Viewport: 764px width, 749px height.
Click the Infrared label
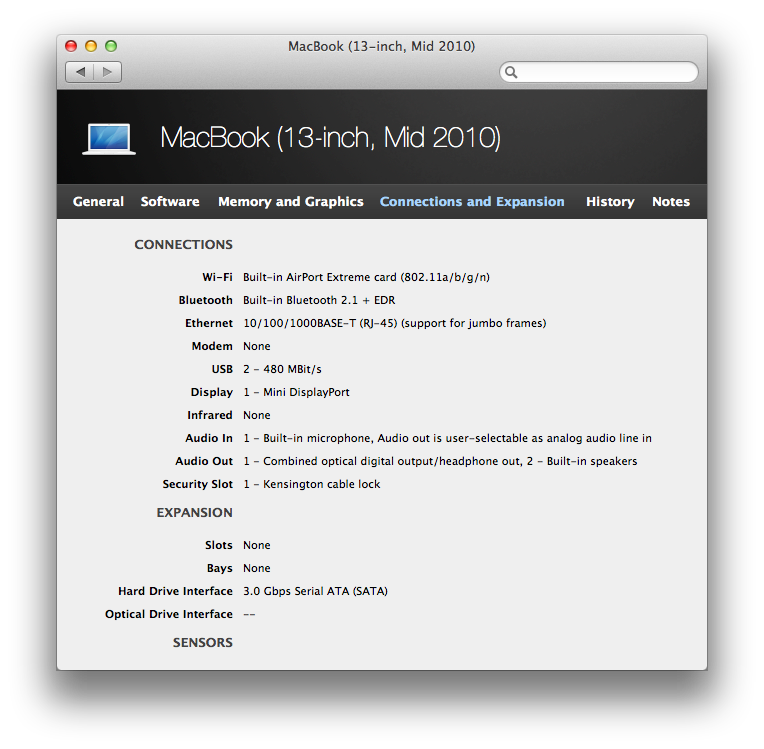(210, 415)
